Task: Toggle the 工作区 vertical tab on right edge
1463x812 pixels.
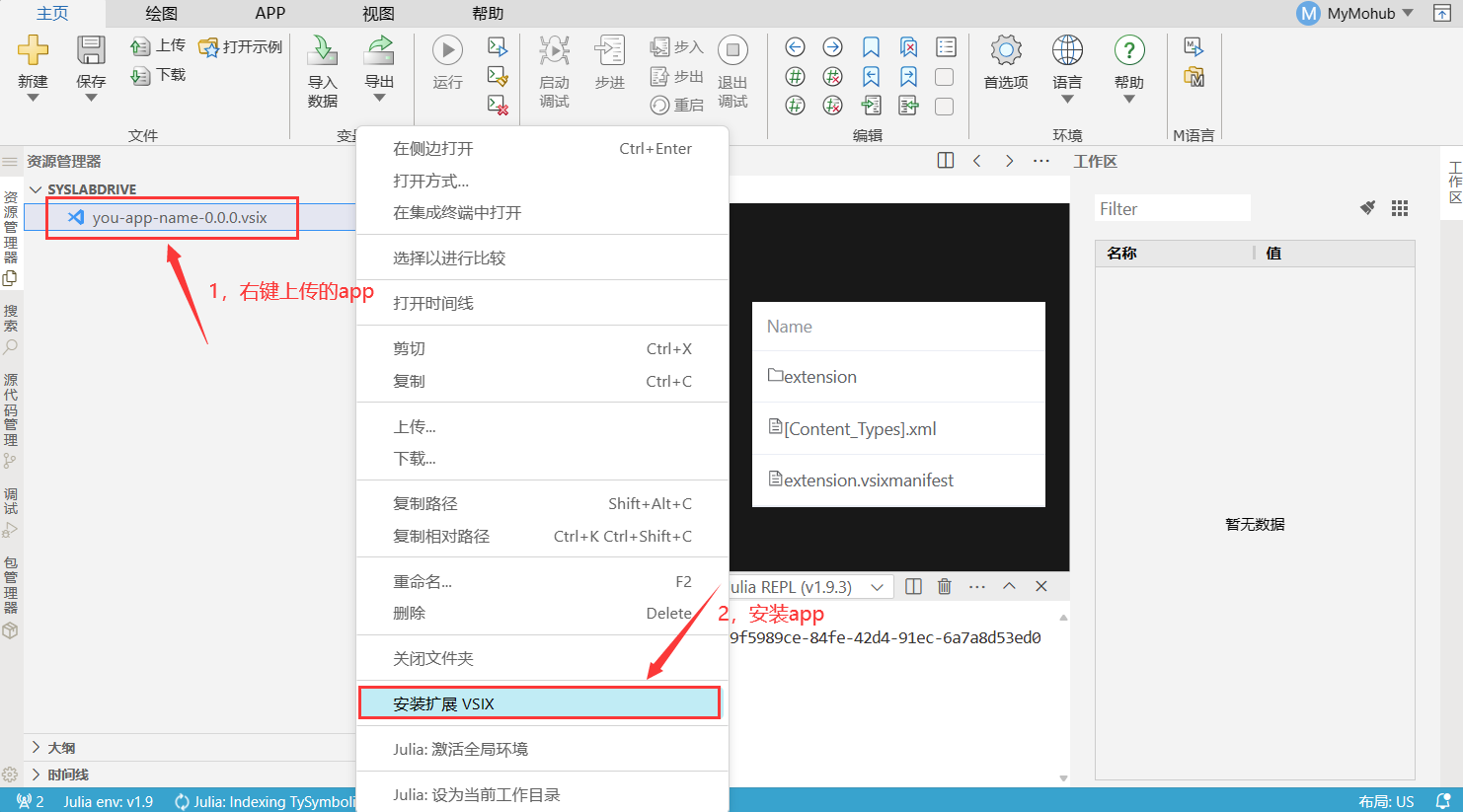Action: click(x=1454, y=183)
